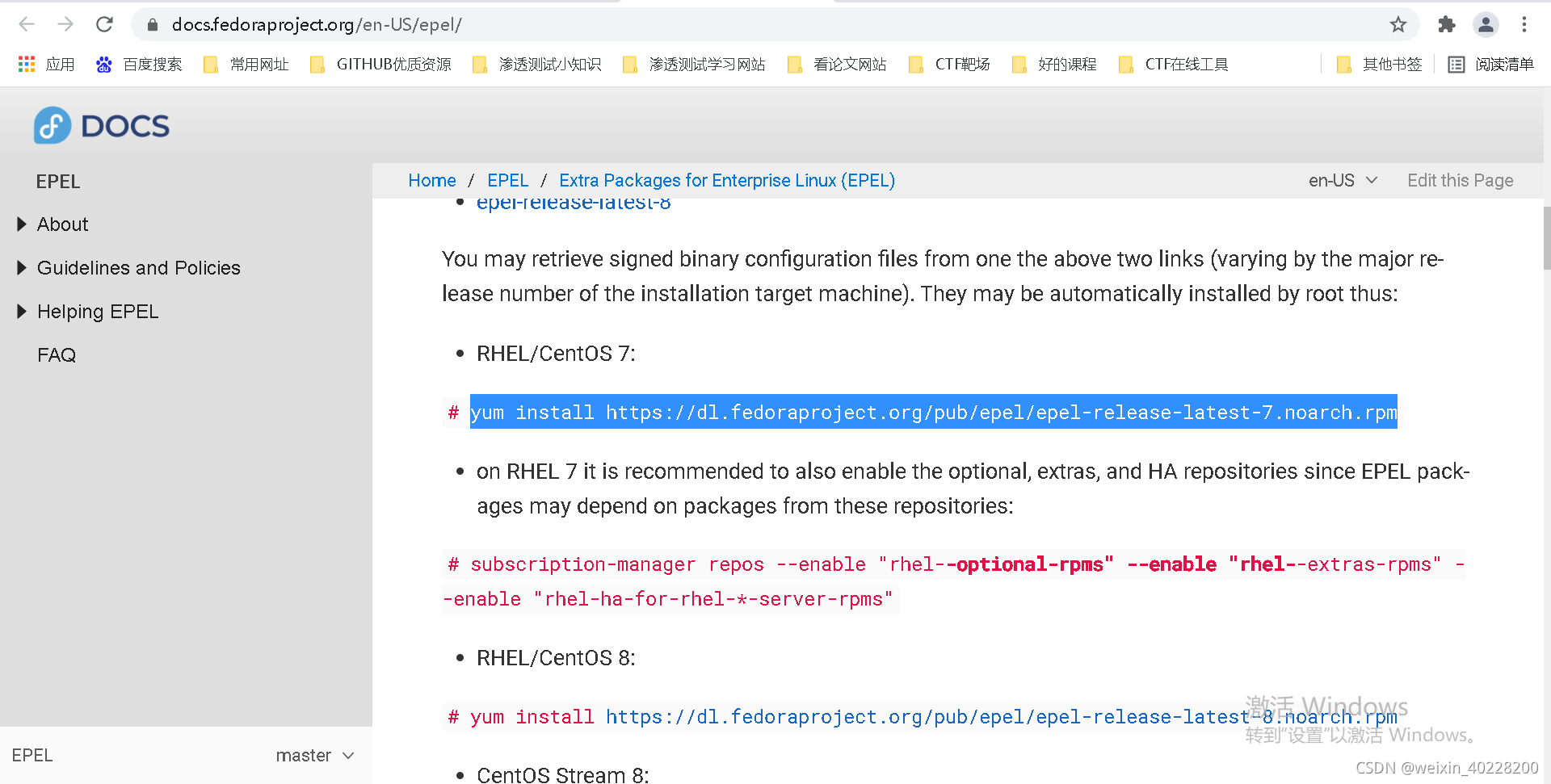Go forward using the browser forward arrow
The width and height of the screenshot is (1551, 784).
click(x=65, y=24)
